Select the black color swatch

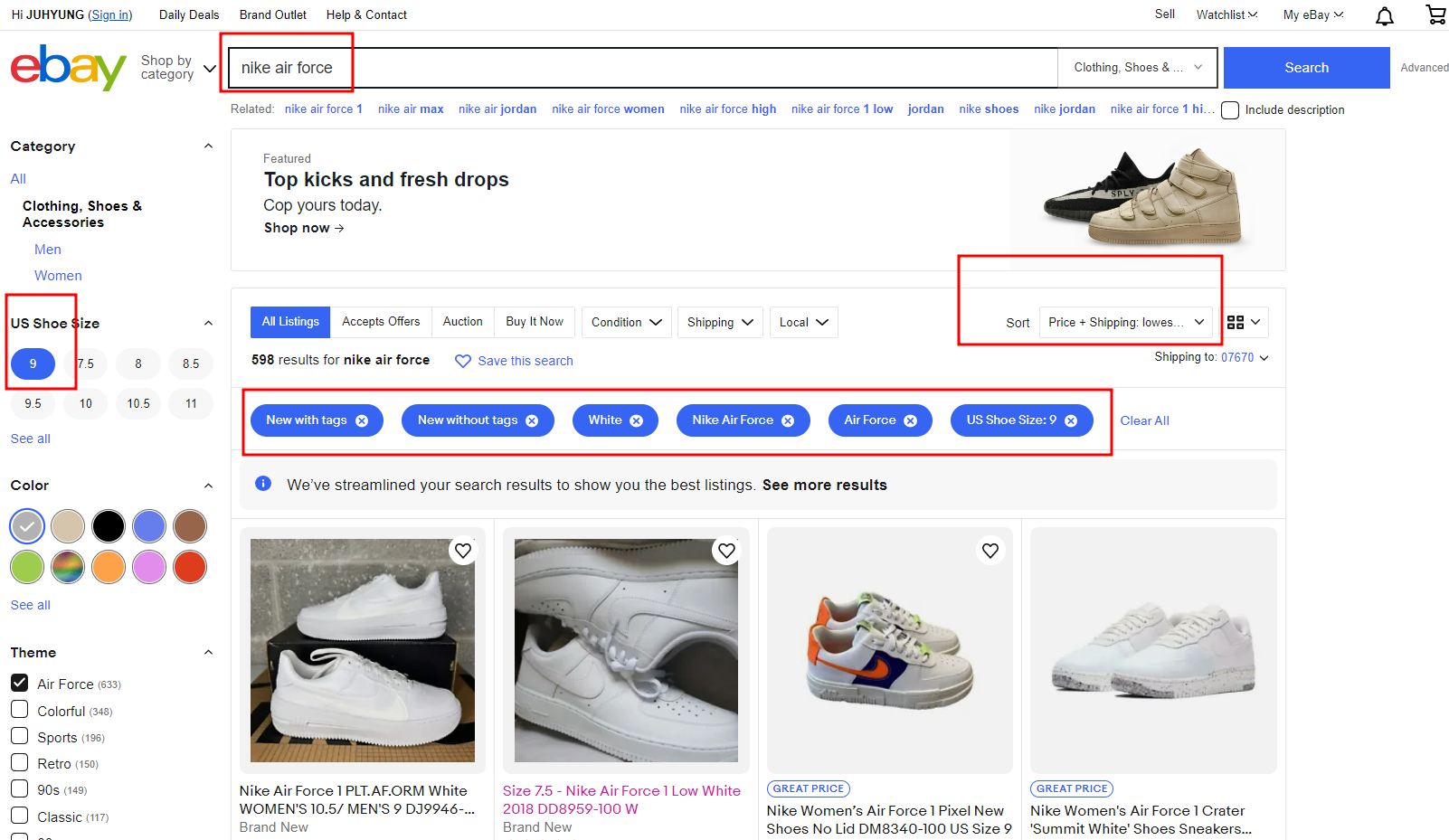coord(109,526)
